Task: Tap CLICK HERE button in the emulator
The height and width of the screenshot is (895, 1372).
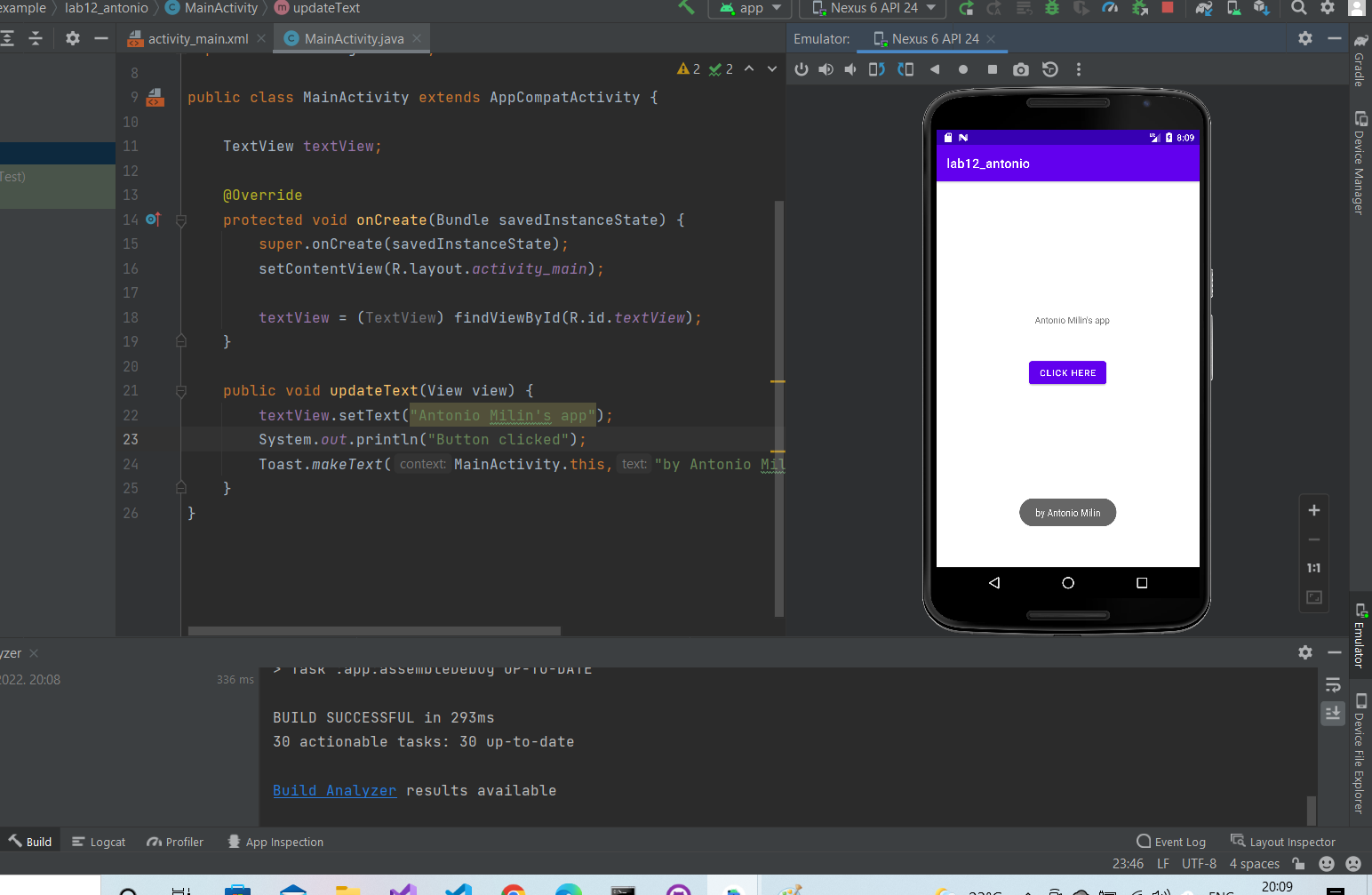Action: click(1067, 372)
